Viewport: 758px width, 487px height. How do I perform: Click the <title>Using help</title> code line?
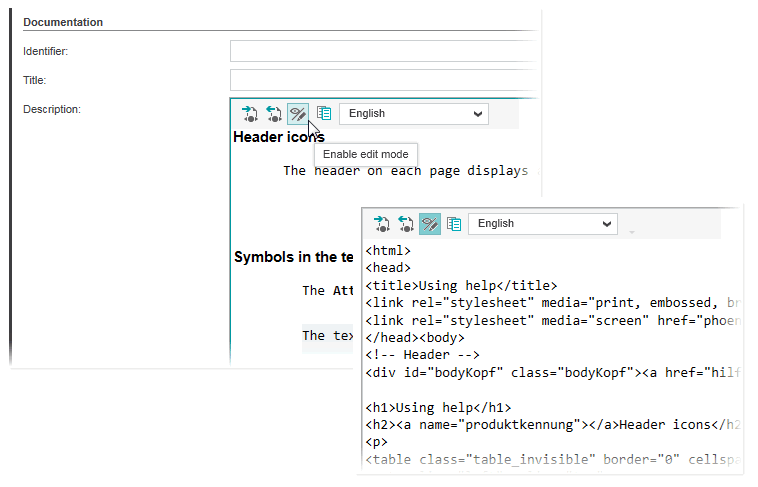[461, 286]
